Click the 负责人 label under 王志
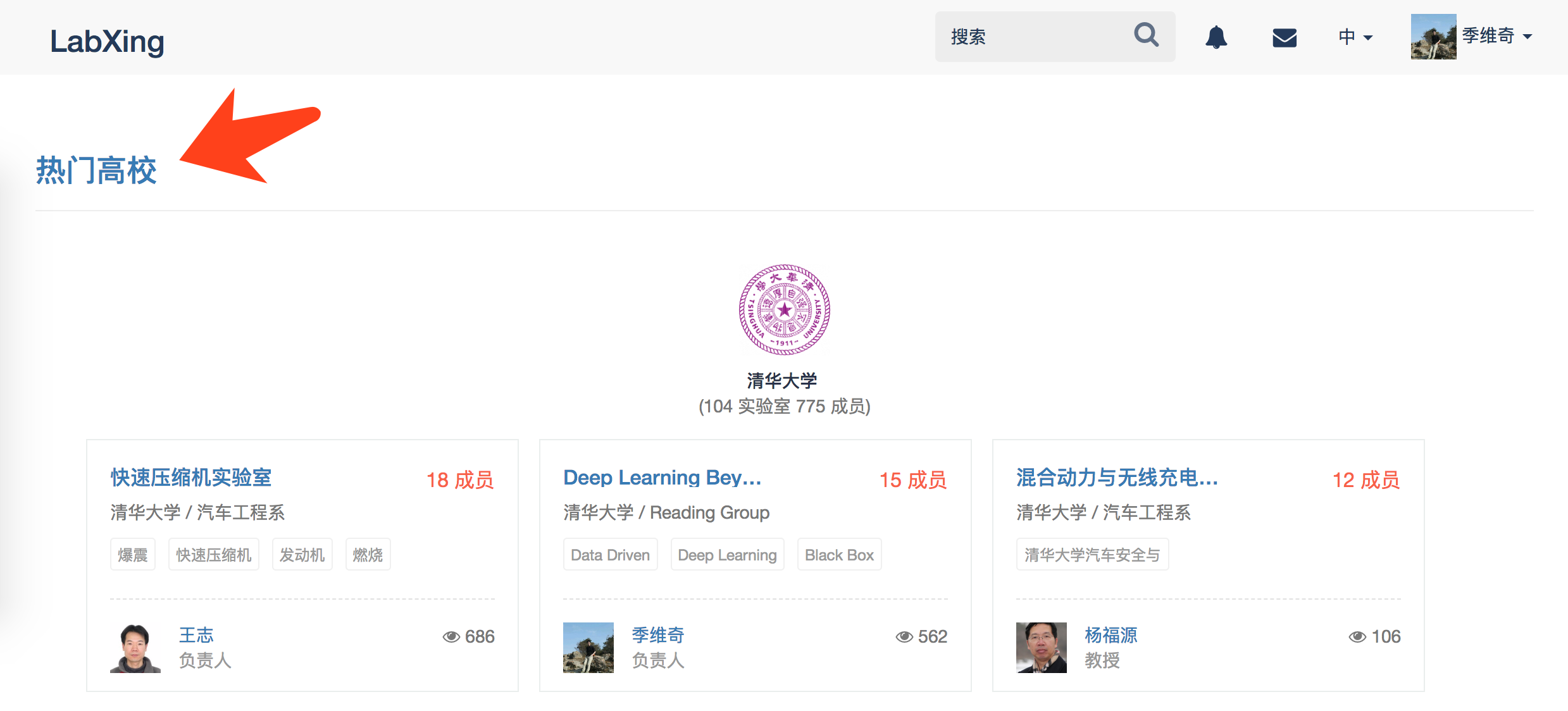1568x711 pixels. (x=205, y=660)
